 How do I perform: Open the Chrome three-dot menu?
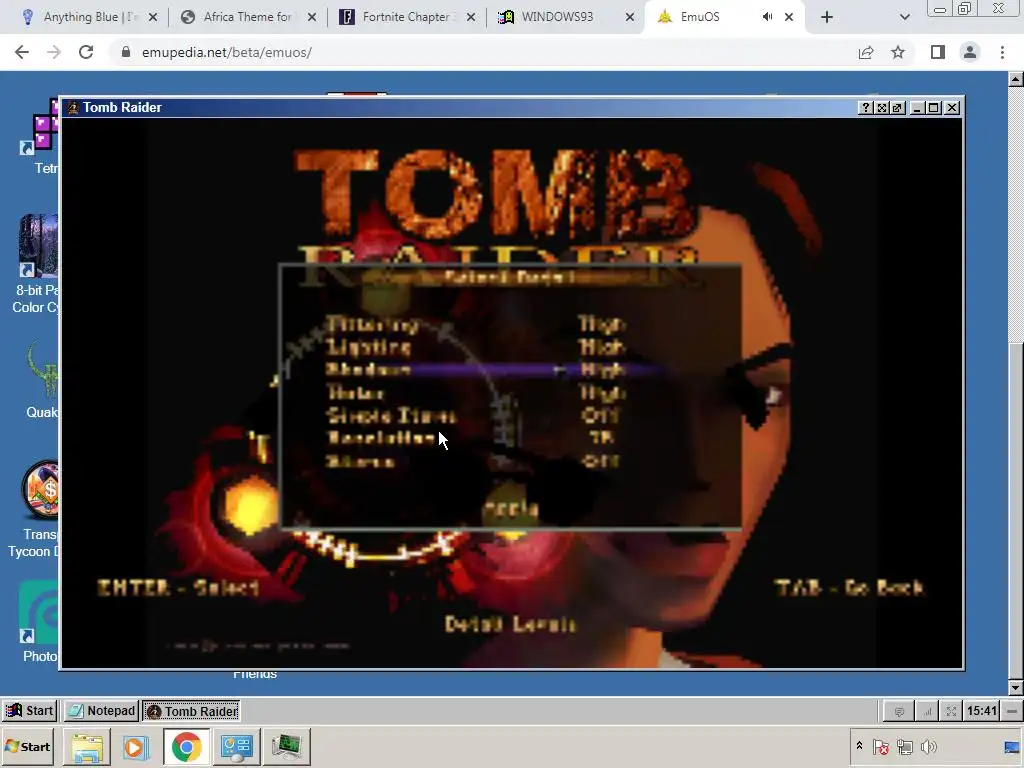1002,52
